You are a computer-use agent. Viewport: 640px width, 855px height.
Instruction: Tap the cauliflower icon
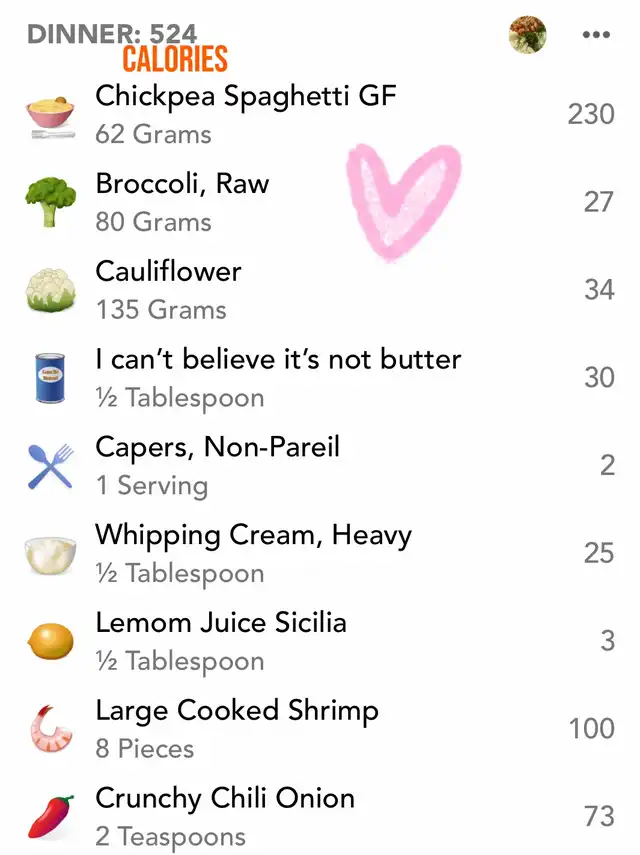(50, 290)
